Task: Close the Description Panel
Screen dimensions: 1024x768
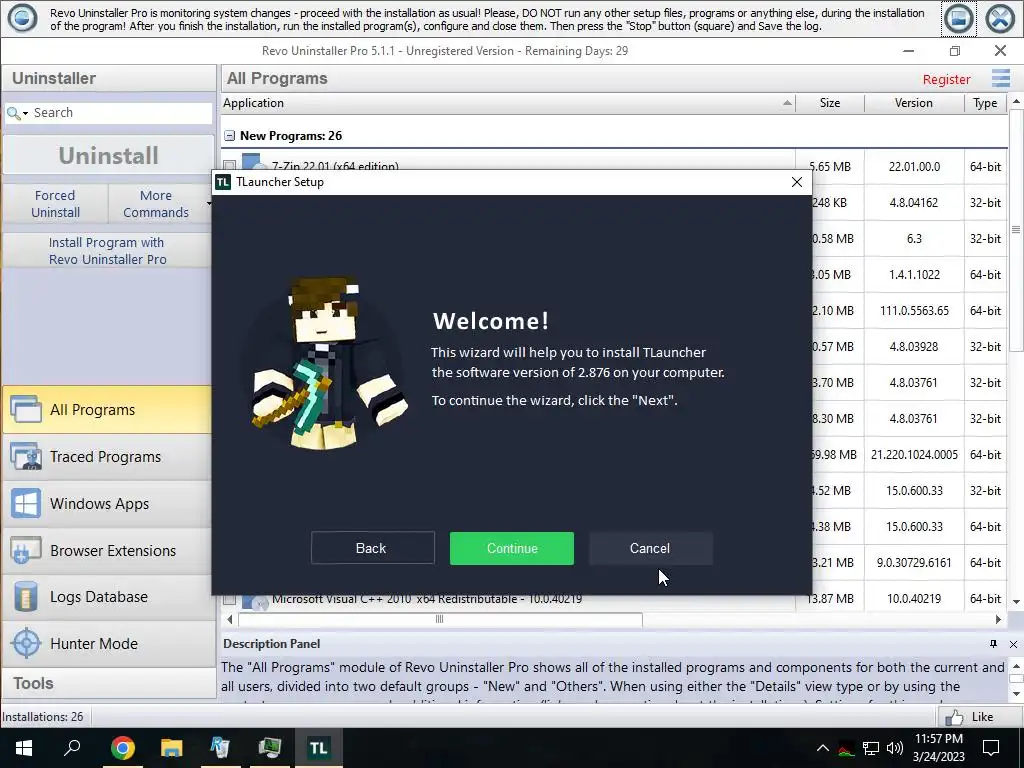Action: (1013, 645)
